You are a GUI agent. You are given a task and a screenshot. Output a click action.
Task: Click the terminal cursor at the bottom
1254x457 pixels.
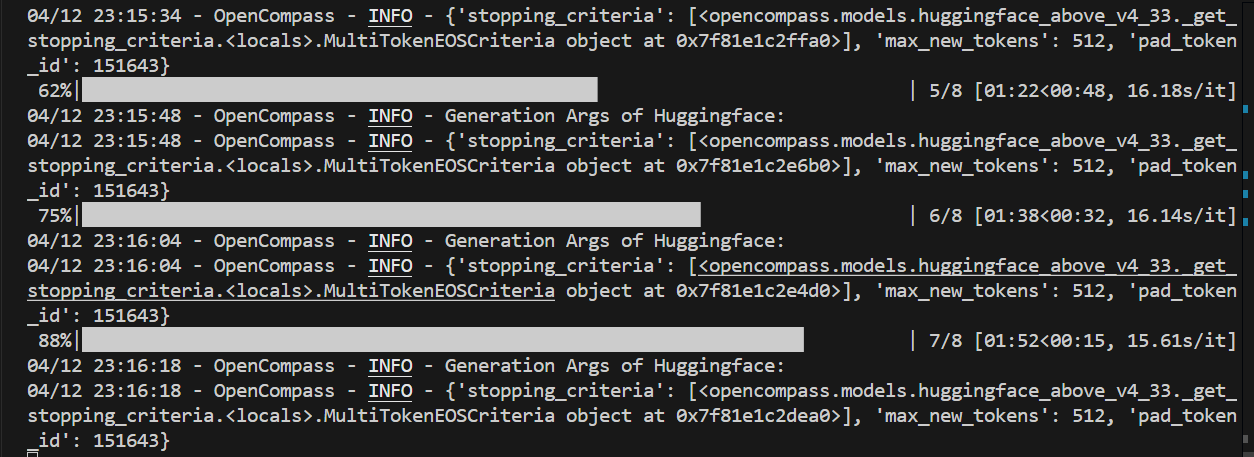point(33,453)
